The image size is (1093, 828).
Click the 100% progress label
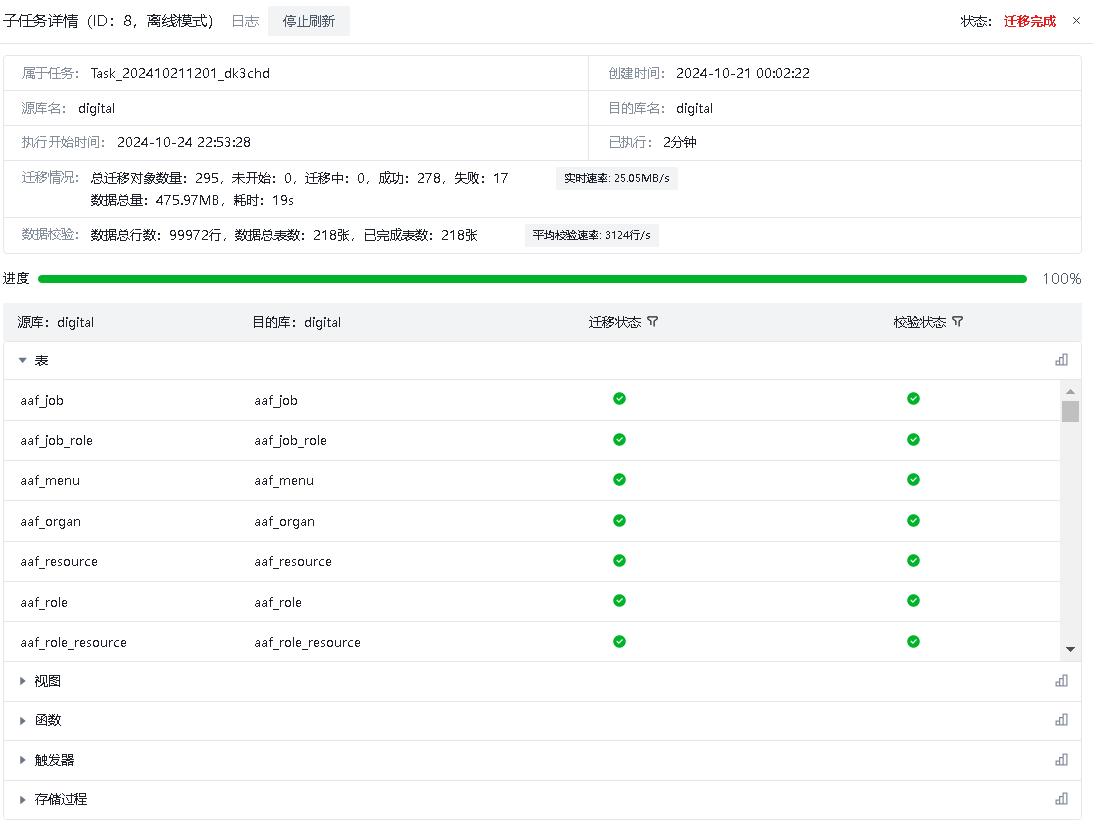(x=1062, y=279)
